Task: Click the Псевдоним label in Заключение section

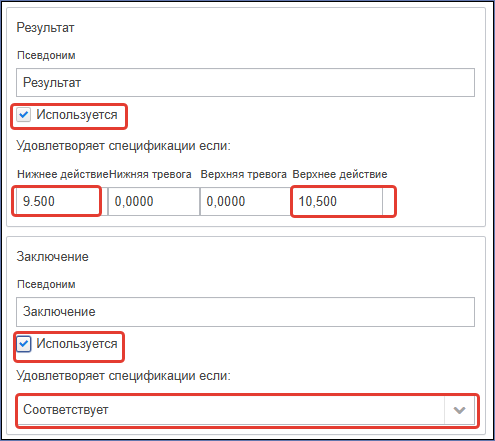Action: (x=46, y=284)
